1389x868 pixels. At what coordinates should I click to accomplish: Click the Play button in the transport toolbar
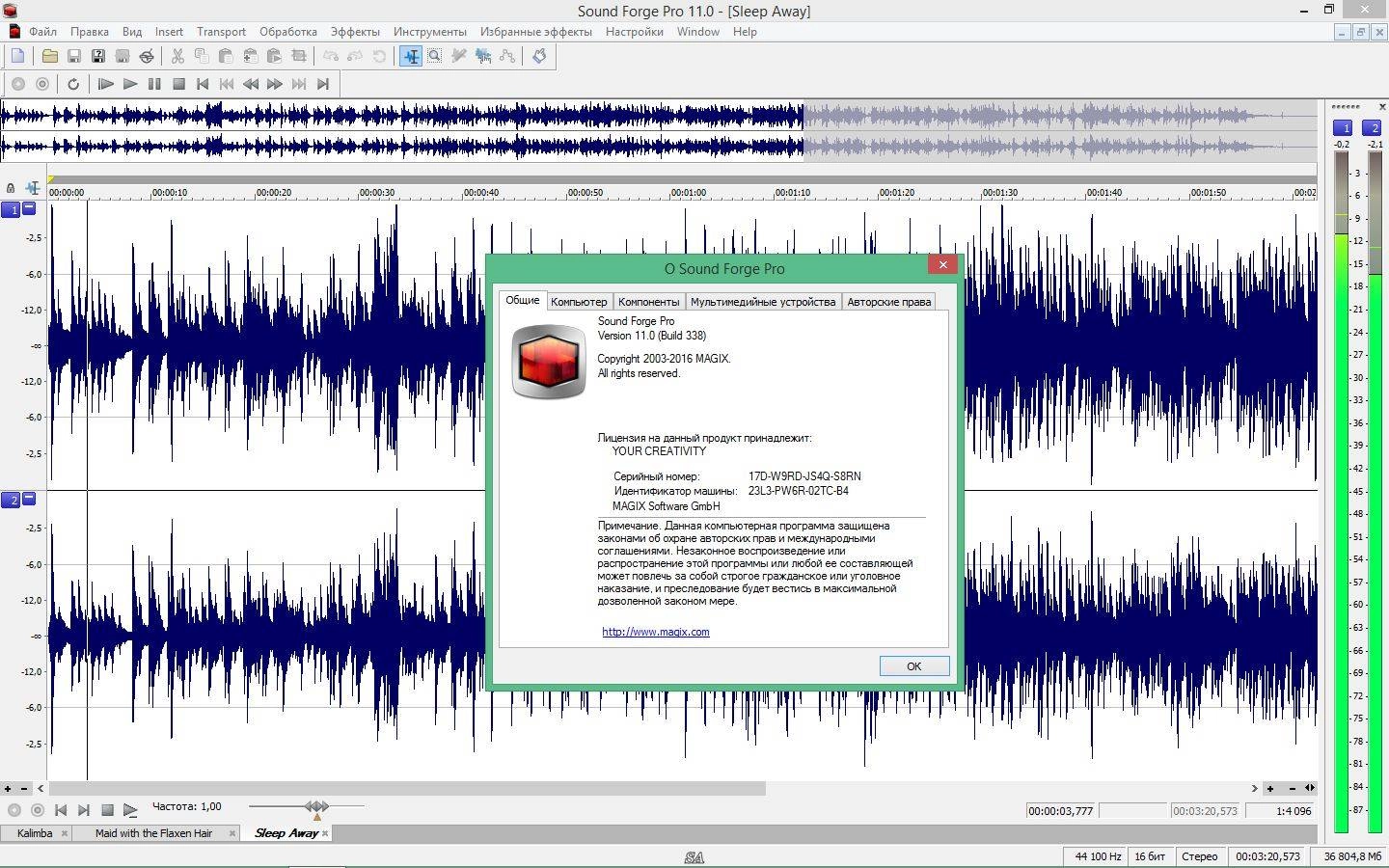point(130,84)
